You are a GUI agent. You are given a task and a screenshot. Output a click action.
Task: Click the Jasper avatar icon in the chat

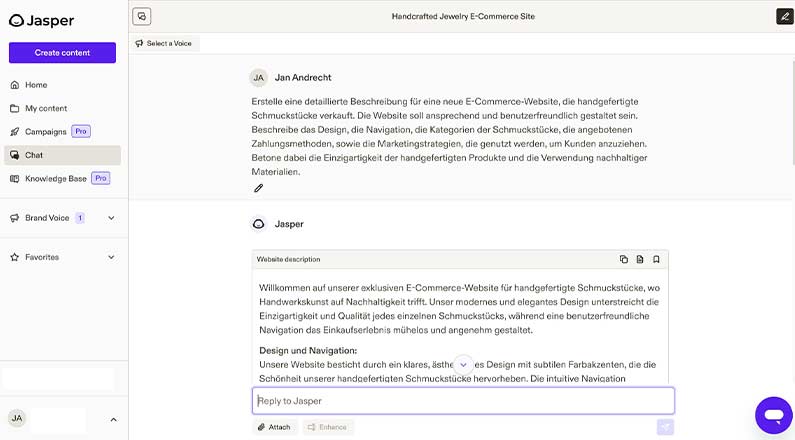(259, 224)
